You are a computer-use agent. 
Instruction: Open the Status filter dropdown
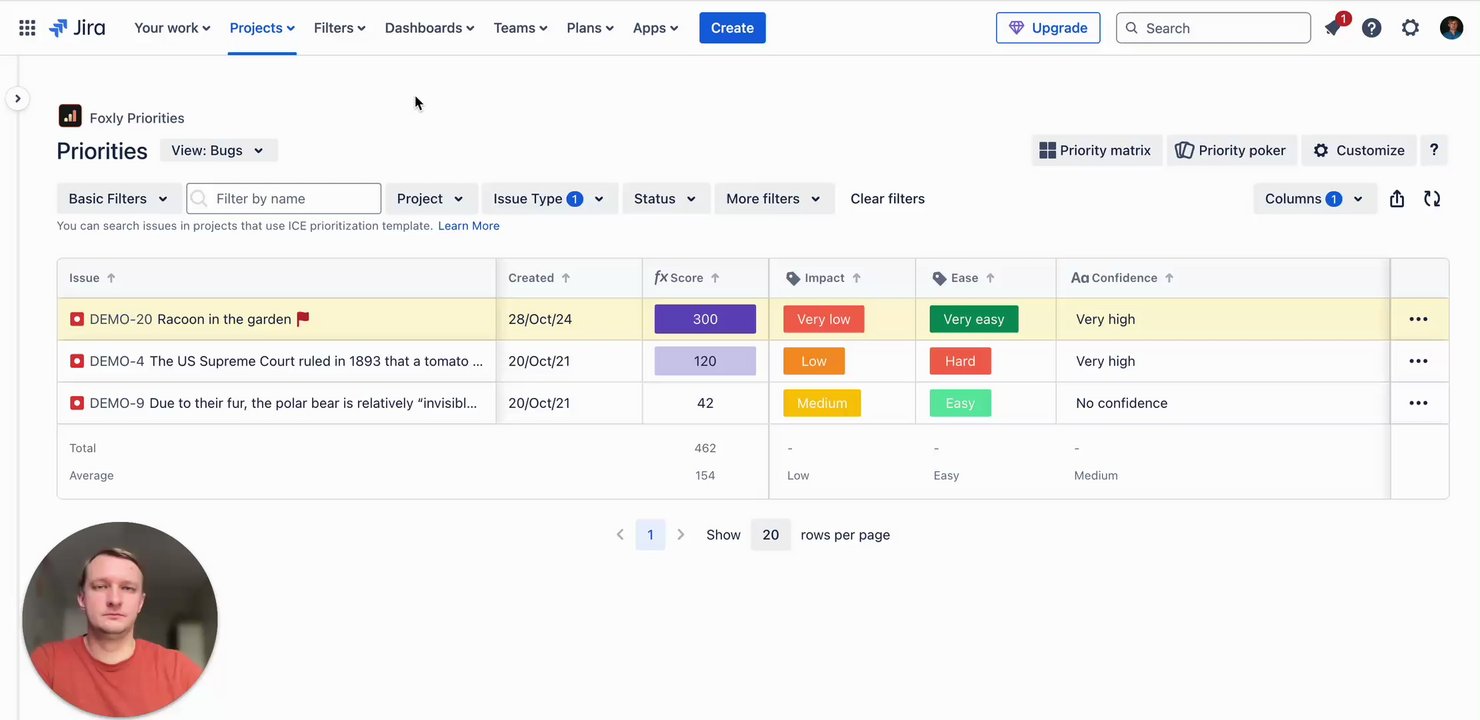point(666,199)
